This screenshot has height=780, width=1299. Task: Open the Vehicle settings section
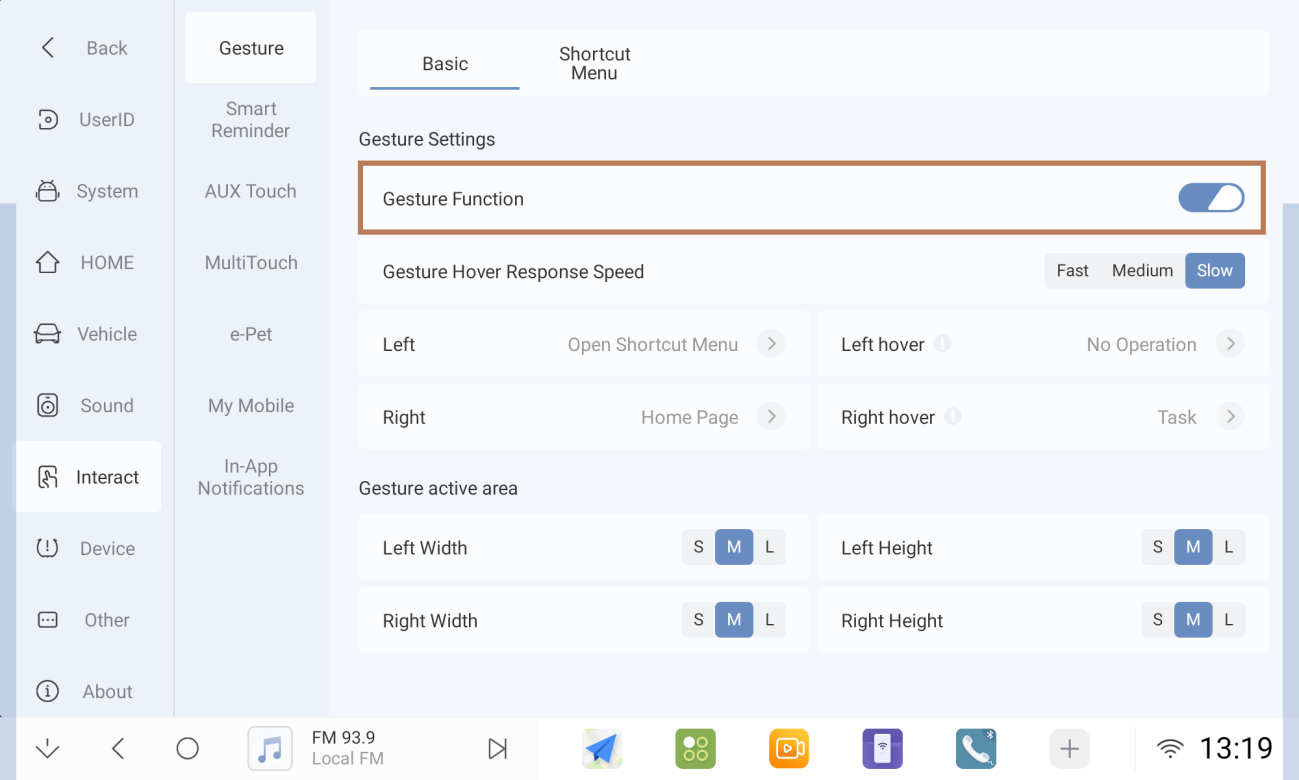click(88, 334)
